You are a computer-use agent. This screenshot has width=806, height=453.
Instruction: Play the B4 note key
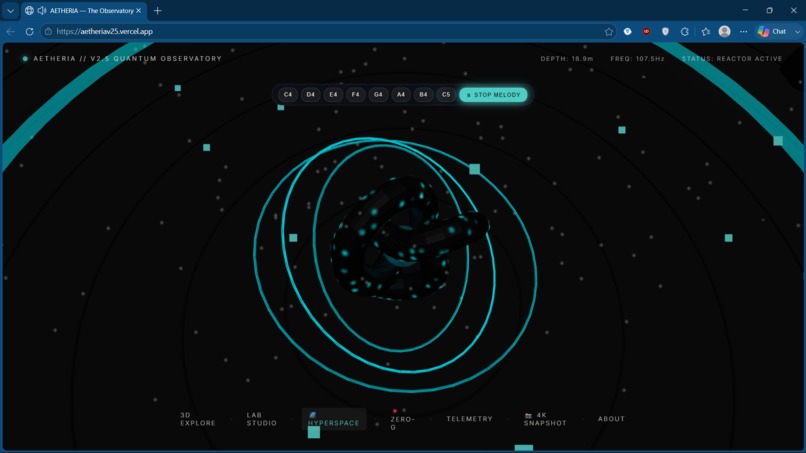423,95
